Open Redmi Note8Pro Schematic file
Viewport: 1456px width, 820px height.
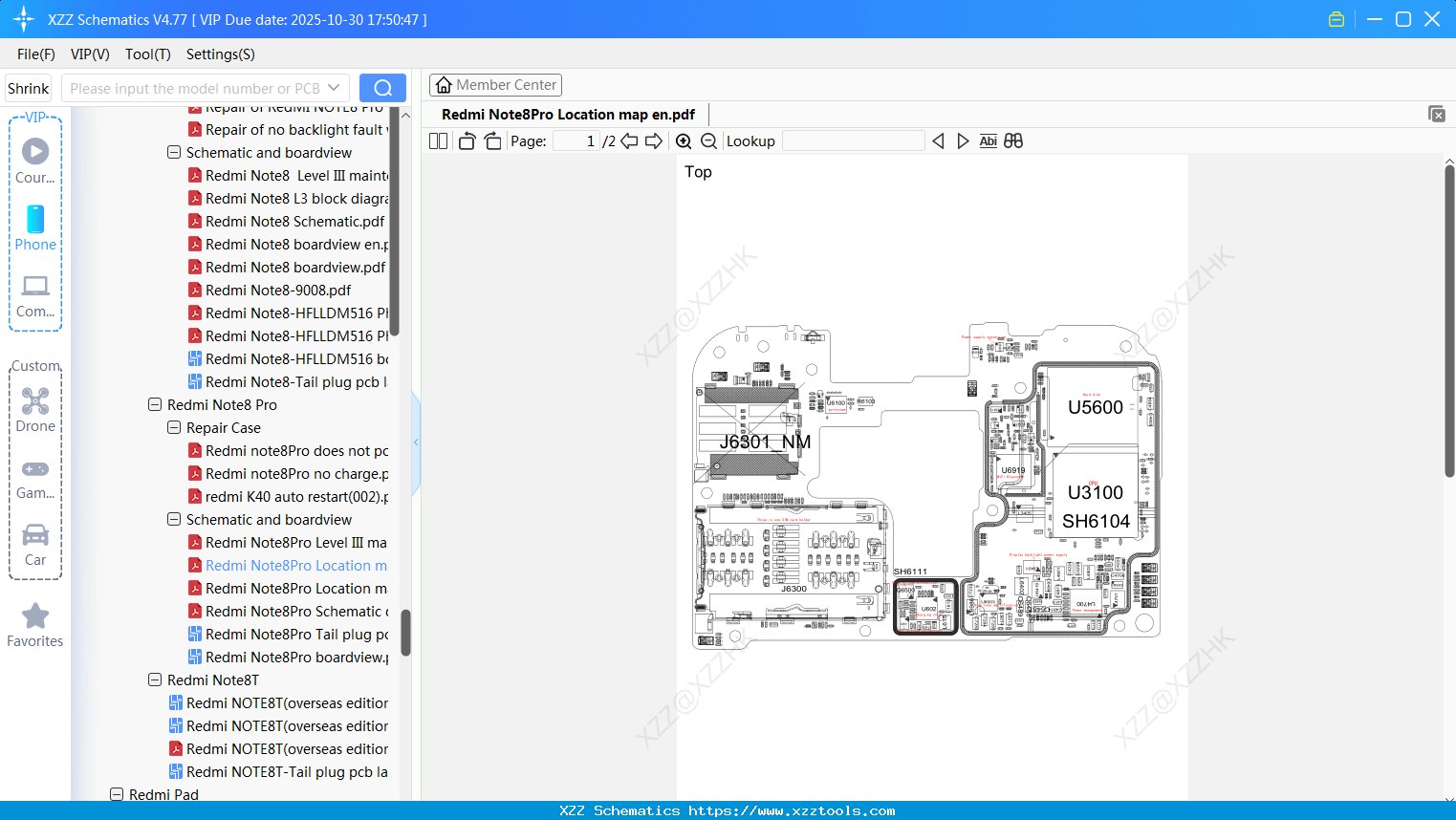[x=288, y=612]
